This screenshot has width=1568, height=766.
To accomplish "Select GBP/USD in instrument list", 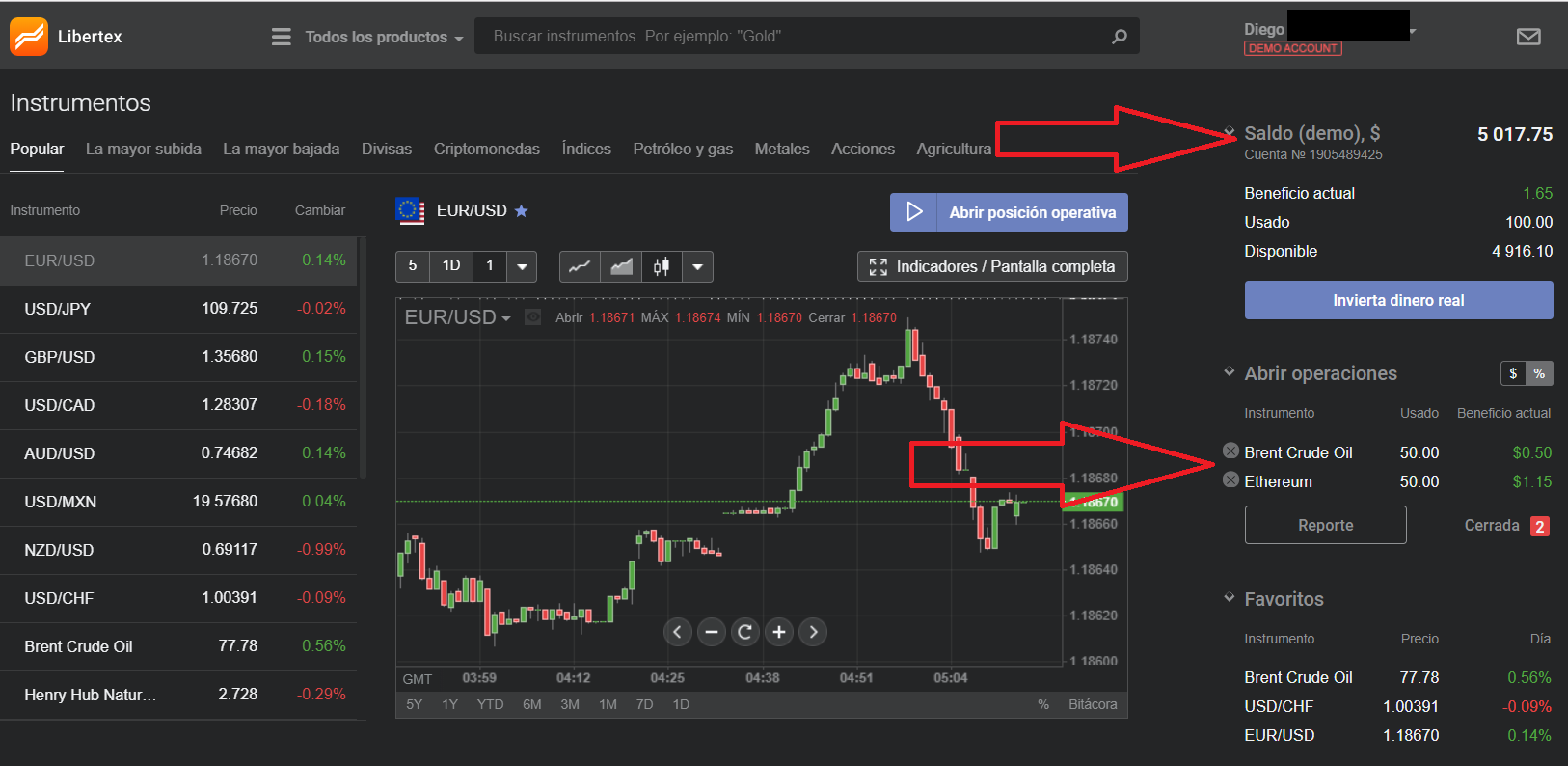I will pyautogui.click(x=178, y=357).
